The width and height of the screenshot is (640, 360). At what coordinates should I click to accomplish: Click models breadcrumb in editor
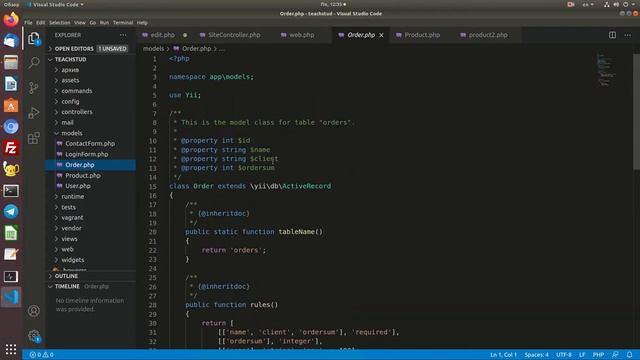[x=153, y=49]
